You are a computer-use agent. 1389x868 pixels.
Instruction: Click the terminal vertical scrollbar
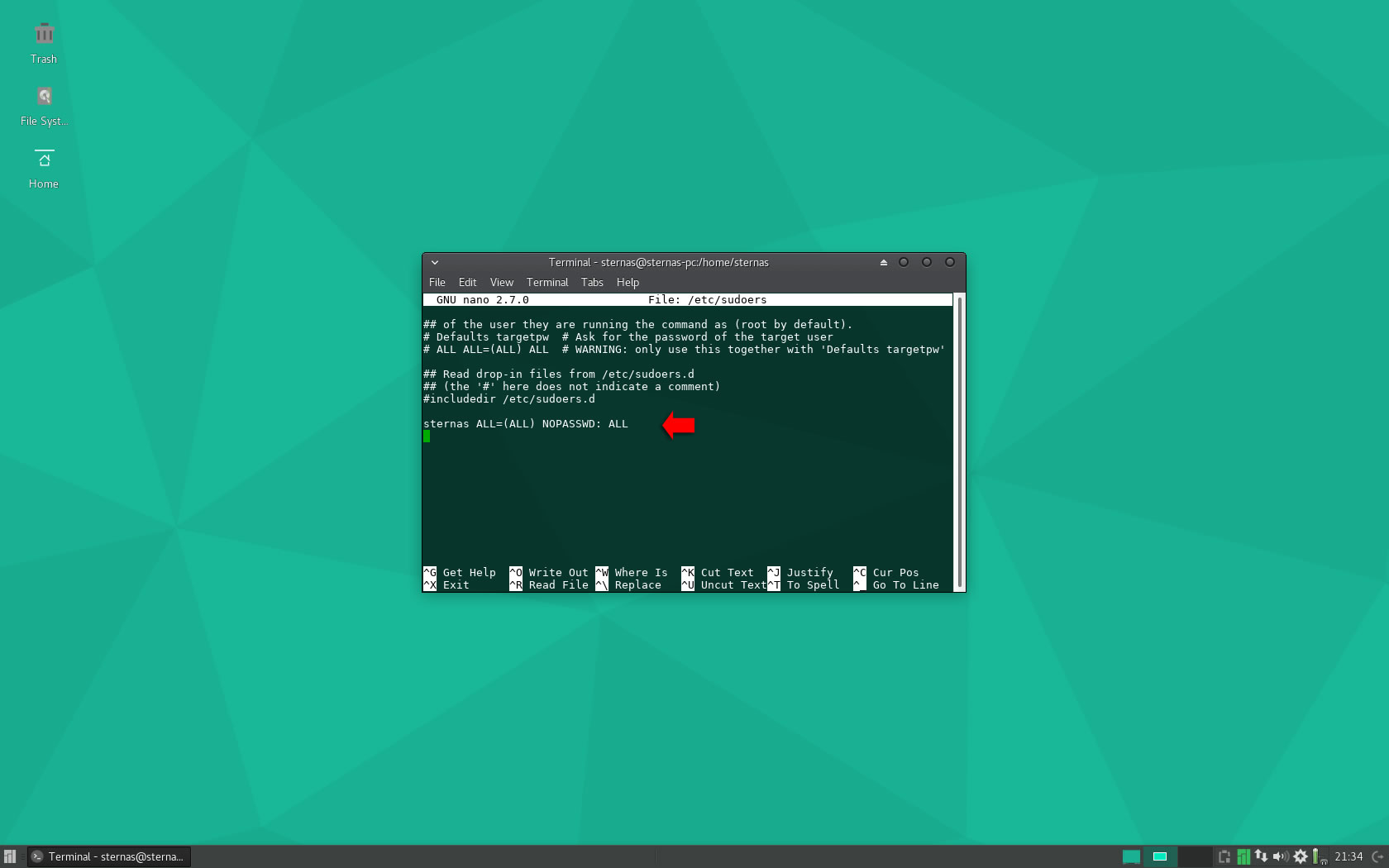click(x=959, y=441)
